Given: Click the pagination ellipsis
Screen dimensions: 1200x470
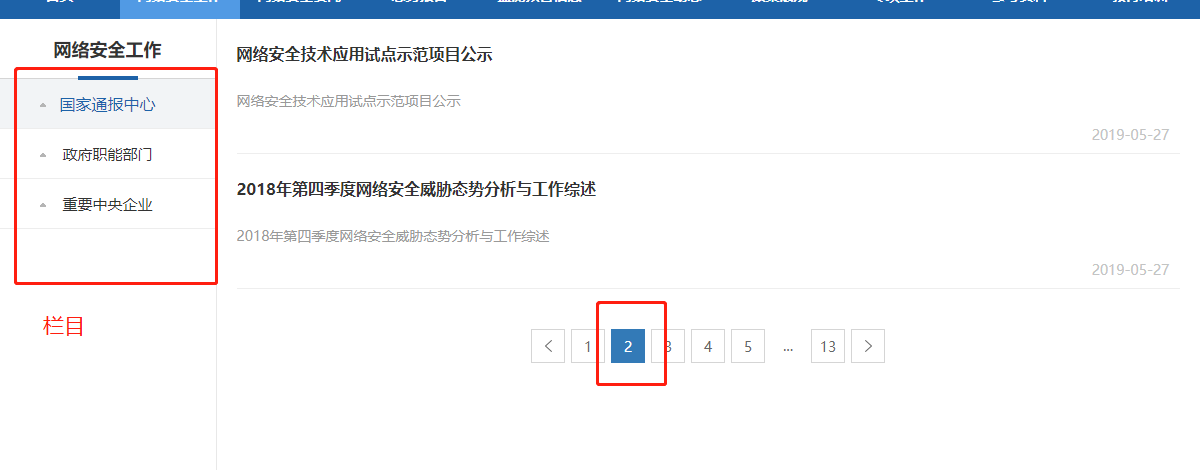Looking at the screenshot, I should [x=788, y=347].
